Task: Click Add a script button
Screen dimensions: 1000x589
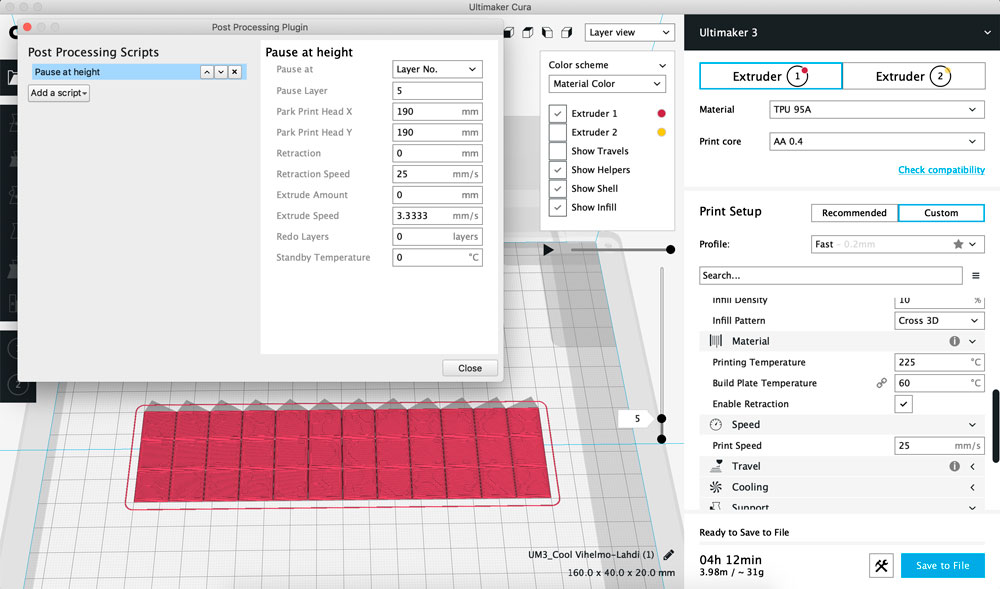Action: click(x=59, y=93)
